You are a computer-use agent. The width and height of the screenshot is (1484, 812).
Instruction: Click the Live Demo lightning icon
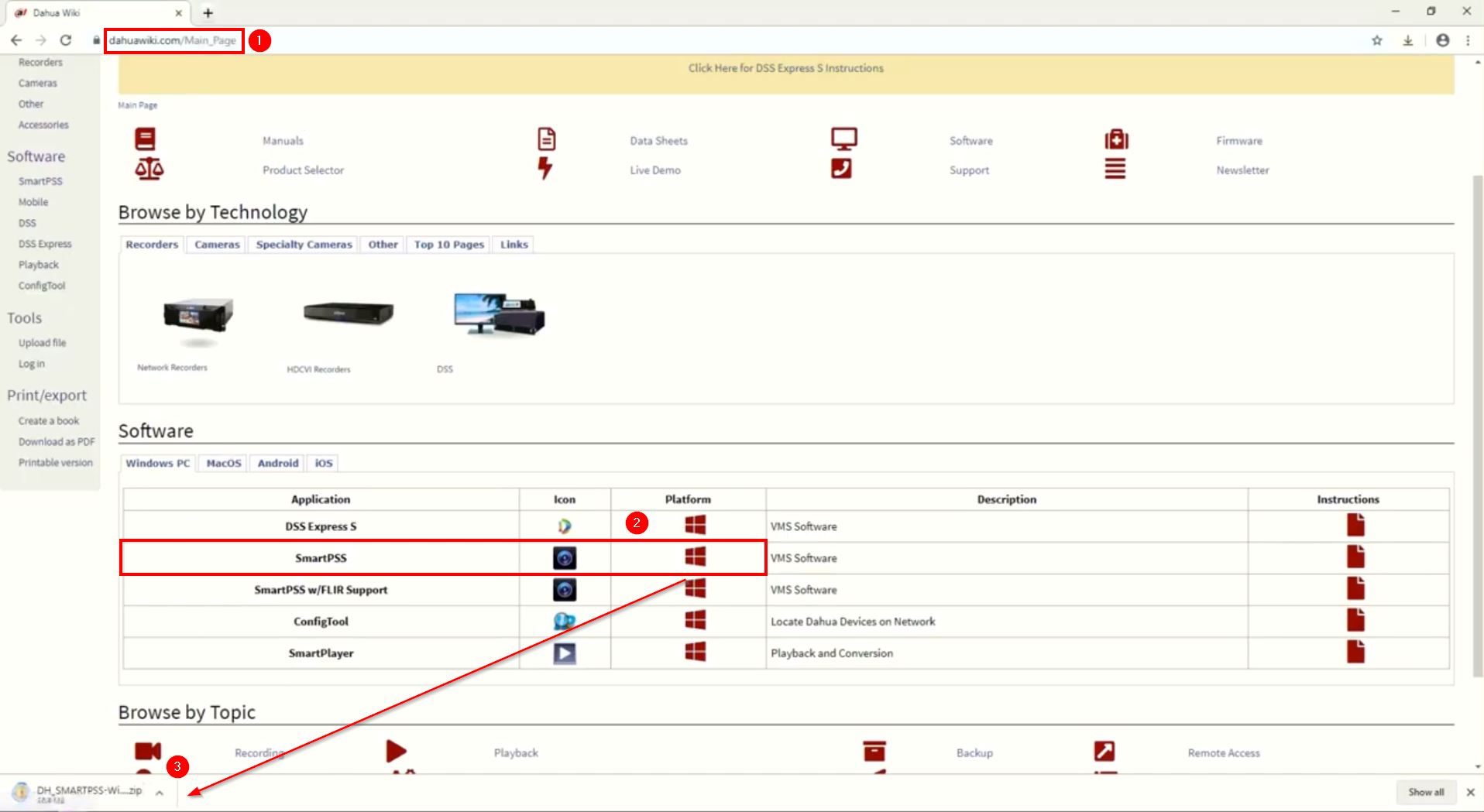tap(545, 168)
